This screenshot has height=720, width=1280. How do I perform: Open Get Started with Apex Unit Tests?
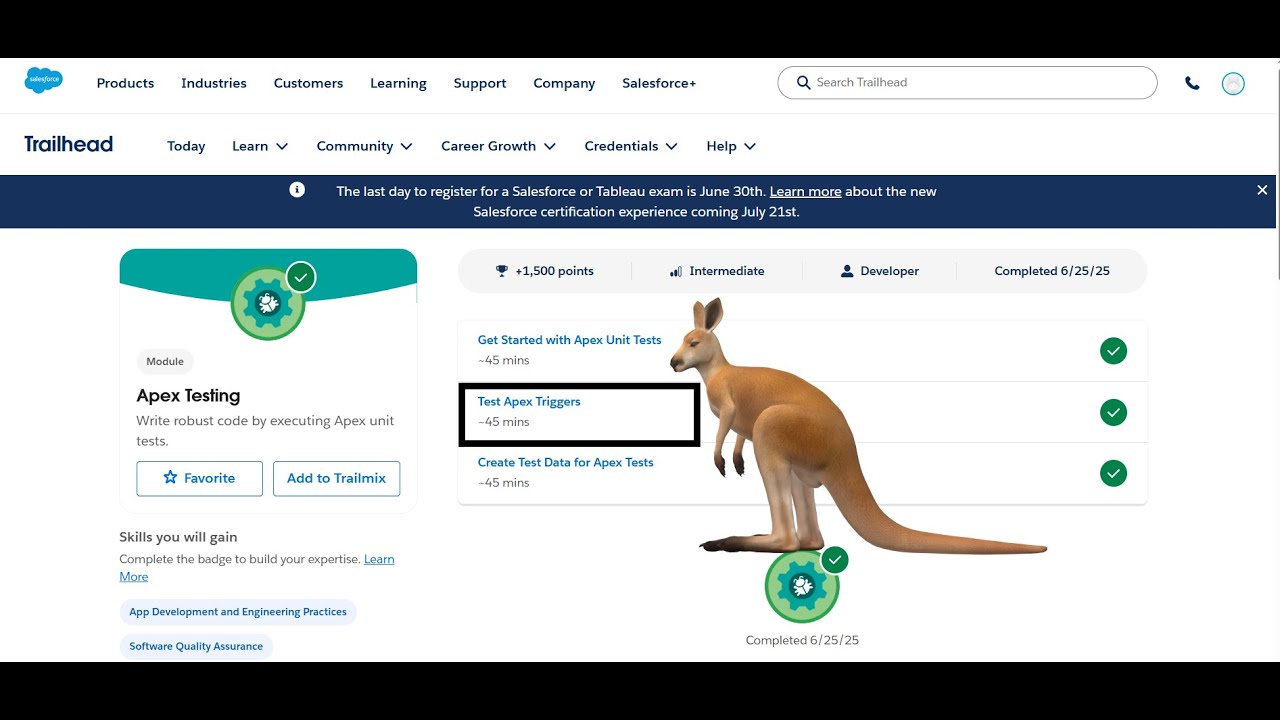pos(570,340)
